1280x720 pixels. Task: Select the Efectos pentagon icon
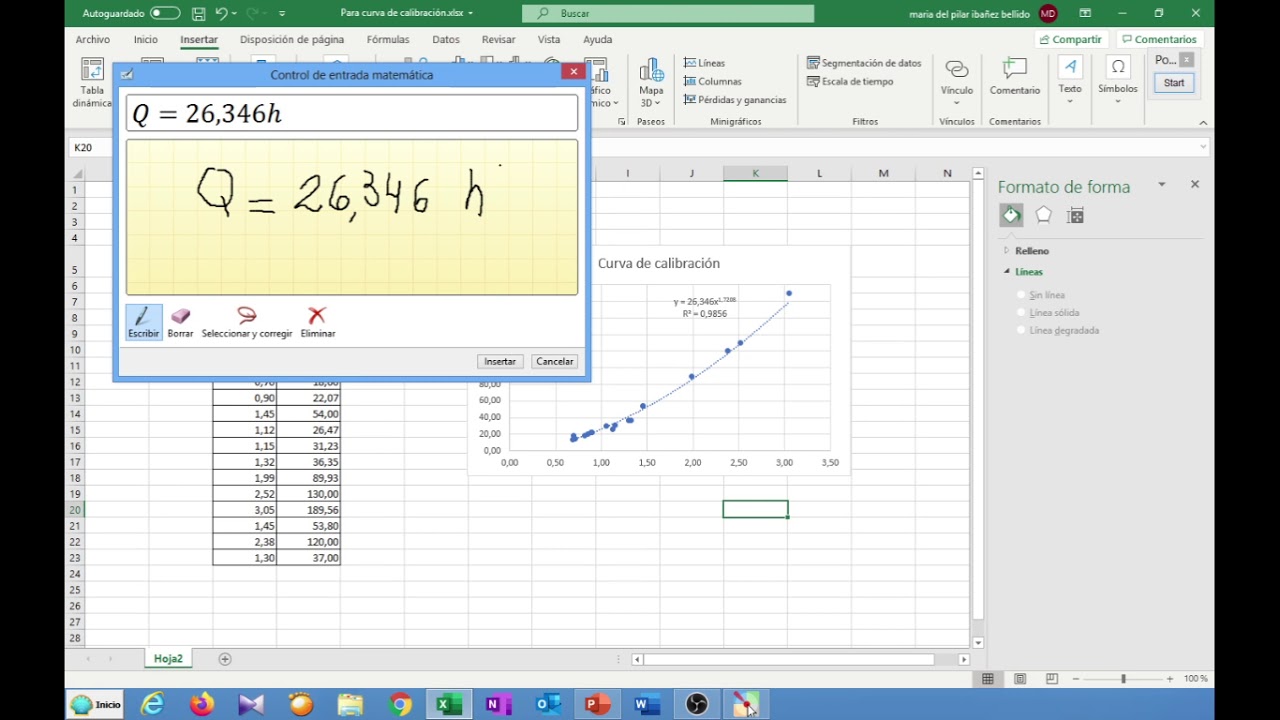pyautogui.click(x=1043, y=215)
